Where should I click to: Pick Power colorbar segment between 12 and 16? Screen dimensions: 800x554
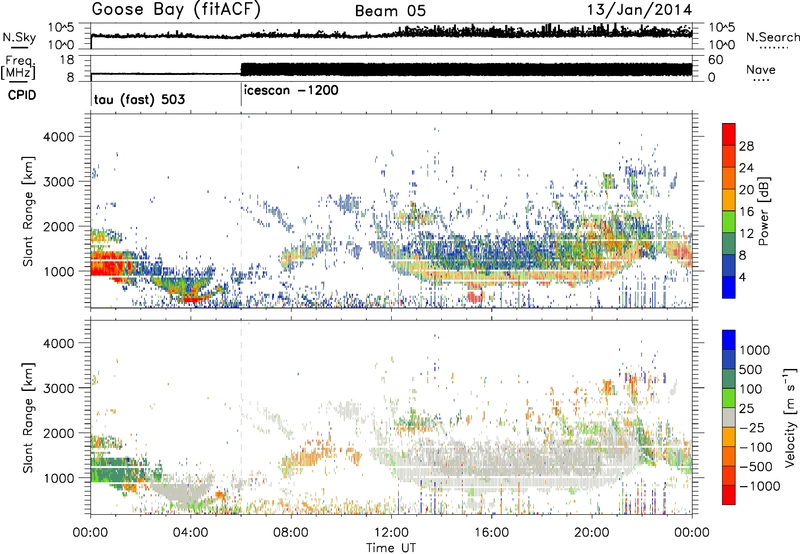[729, 221]
